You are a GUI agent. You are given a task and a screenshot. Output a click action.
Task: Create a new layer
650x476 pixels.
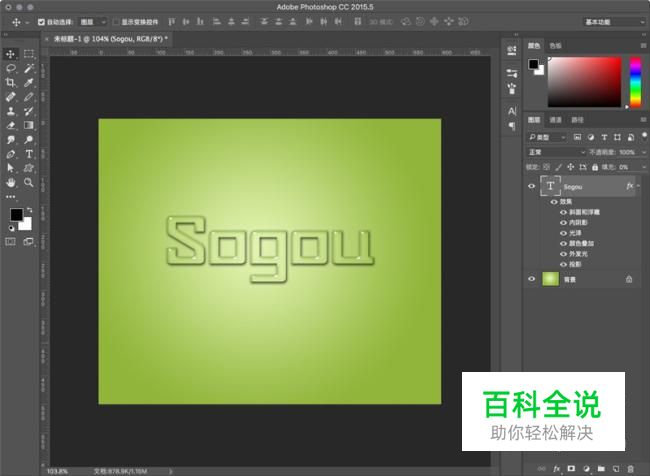click(x=616, y=469)
